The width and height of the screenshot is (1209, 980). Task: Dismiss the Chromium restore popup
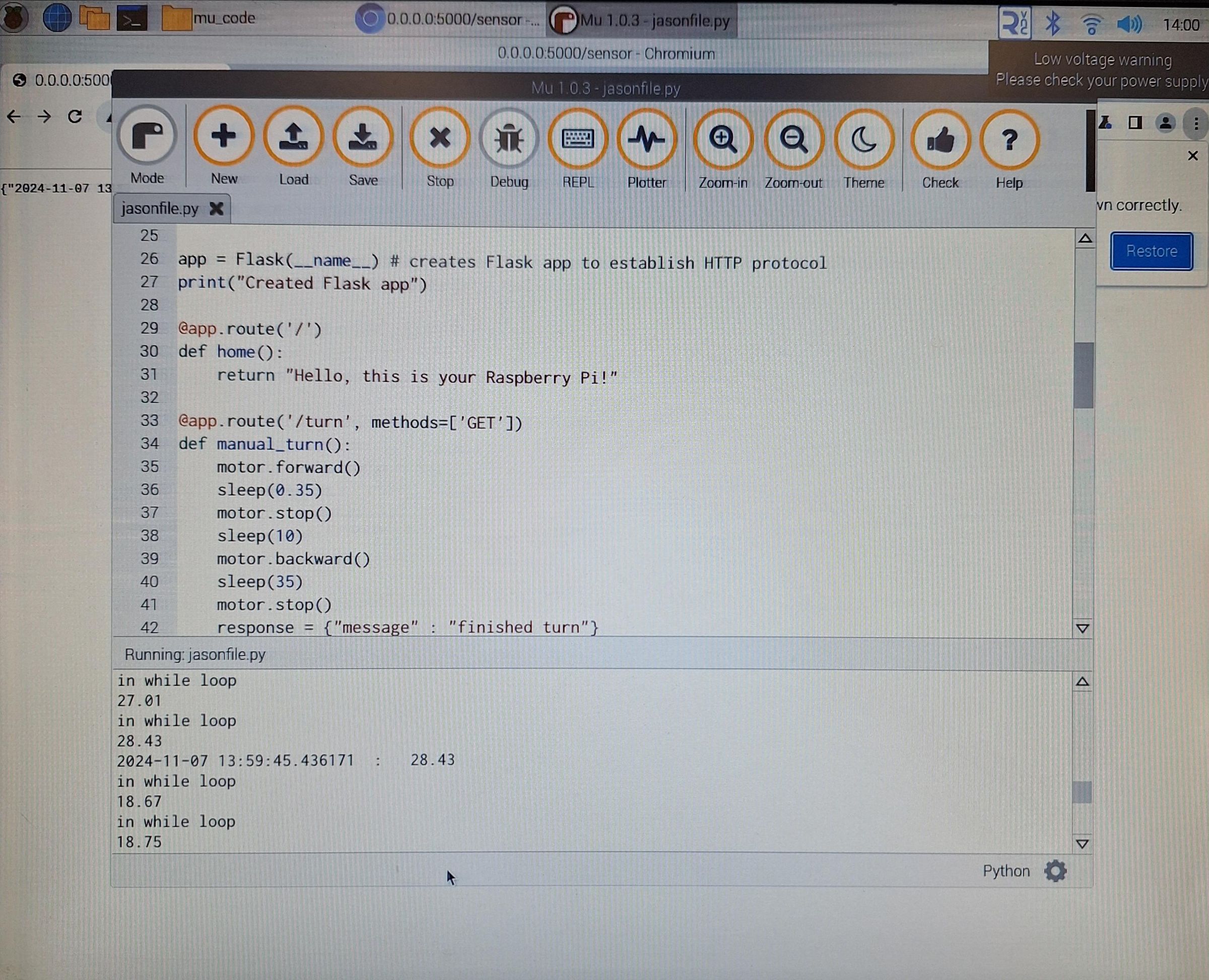[x=1193, y=156]
